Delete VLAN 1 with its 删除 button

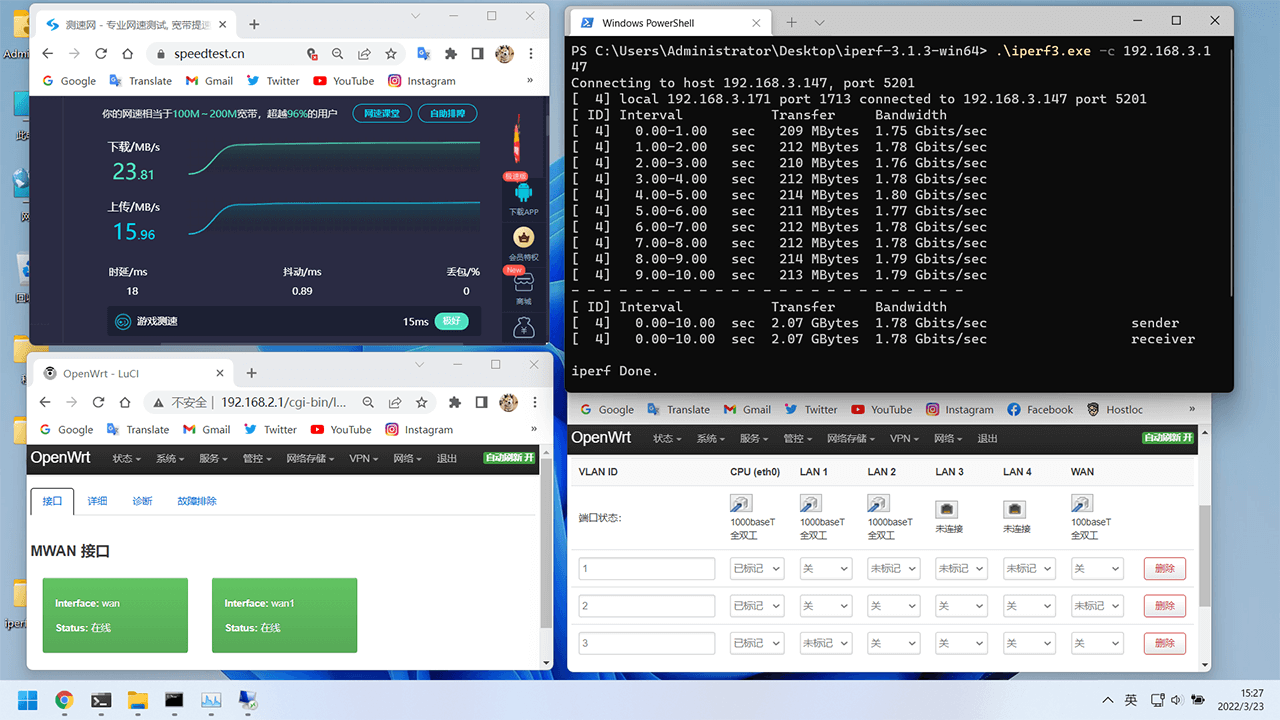pyautogui.click(x=1165, y=569)
